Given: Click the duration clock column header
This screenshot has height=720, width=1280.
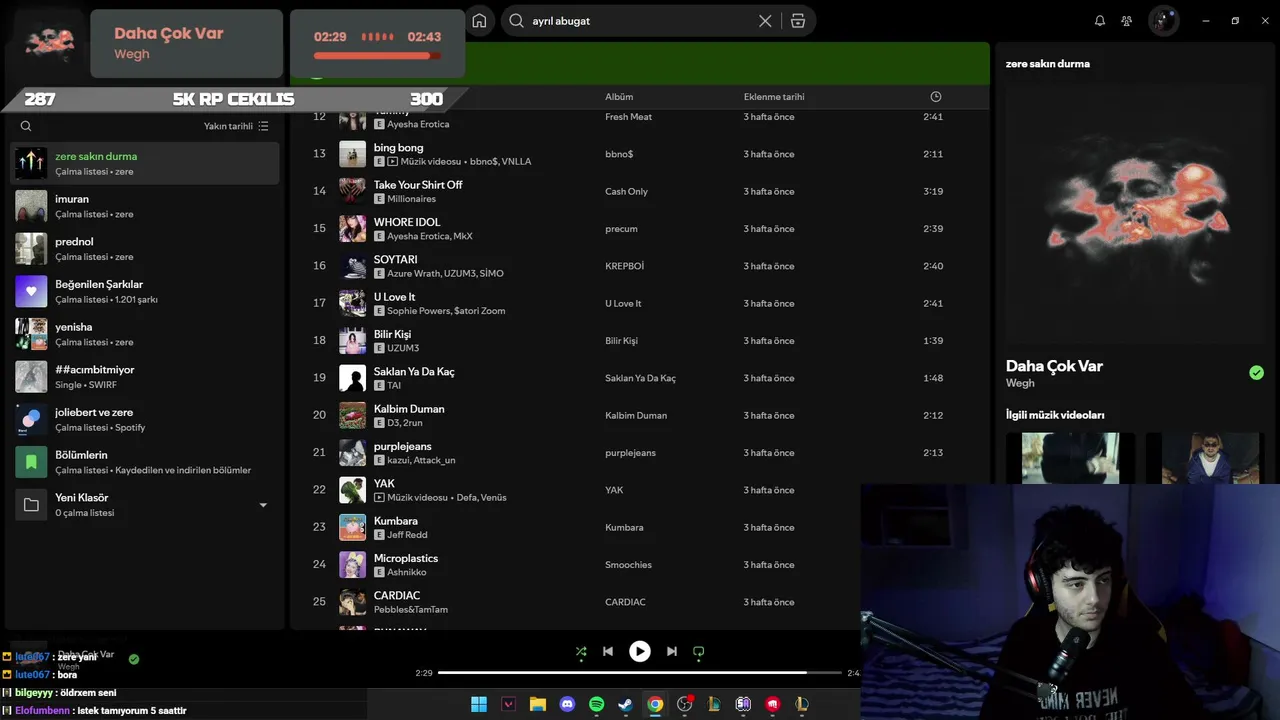Looking at the screenshot, I should (936, 97).
